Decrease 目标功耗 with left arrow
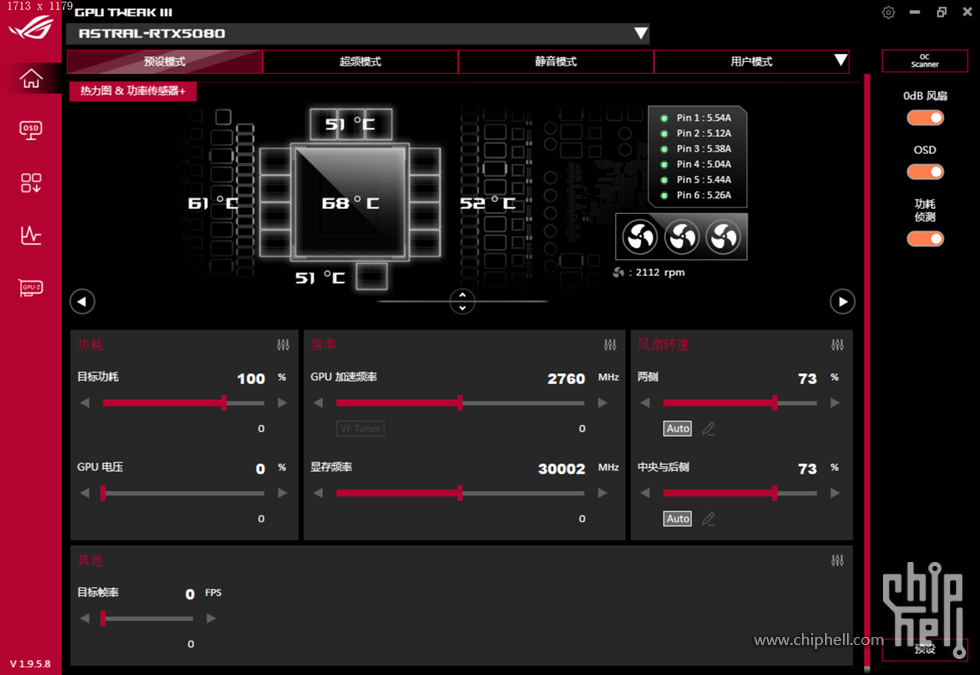Screen dimensions: 980x675 point(85,403)
